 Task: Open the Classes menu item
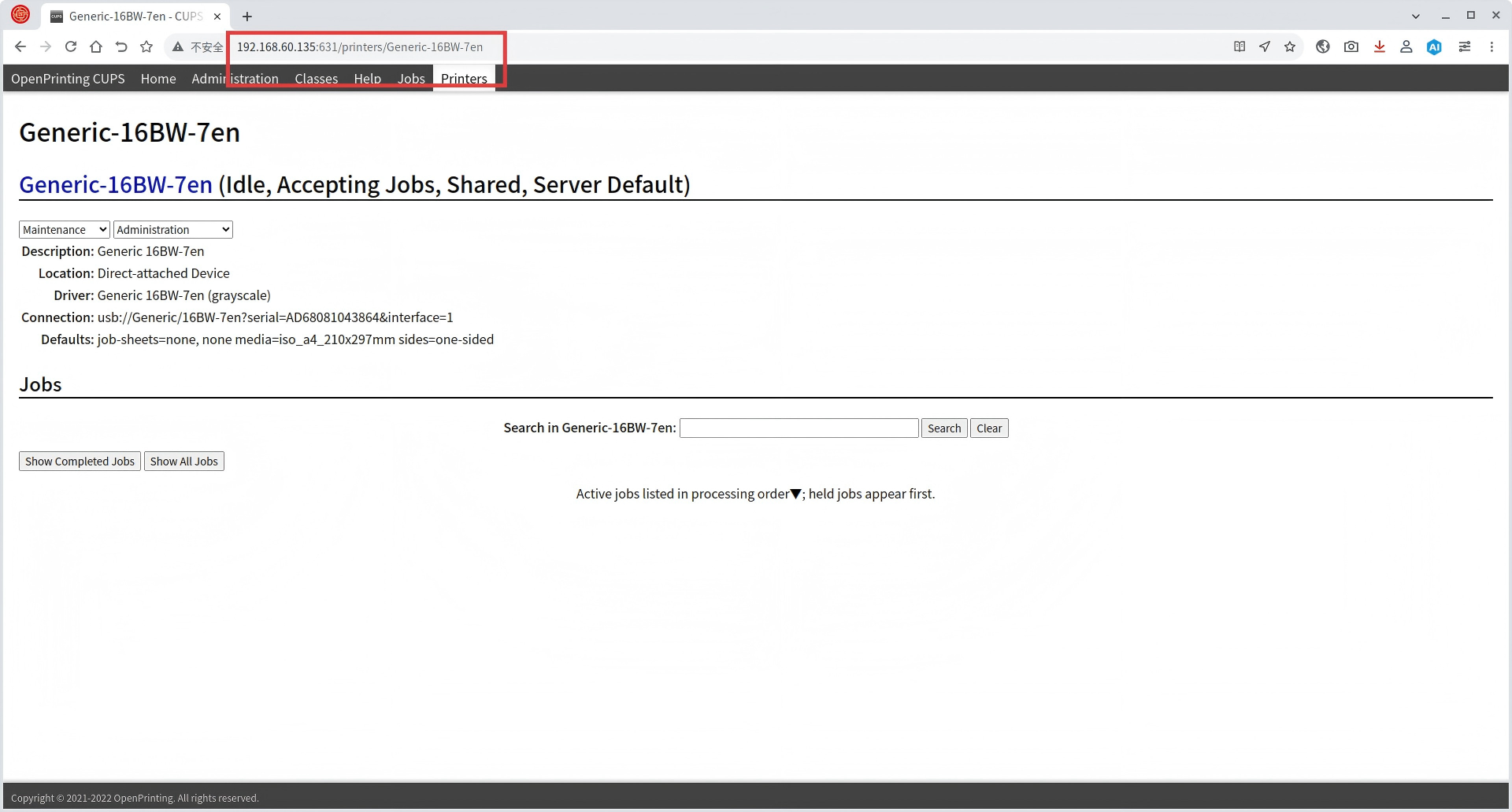[x=317, y=79]
